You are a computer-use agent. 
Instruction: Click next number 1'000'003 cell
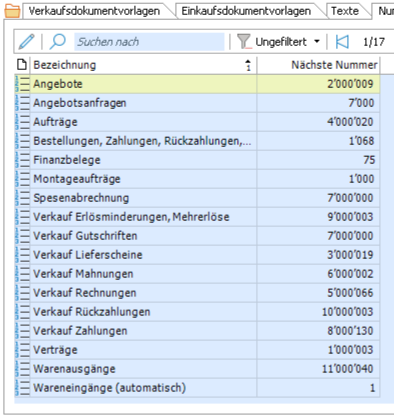[x=318, y=350]
